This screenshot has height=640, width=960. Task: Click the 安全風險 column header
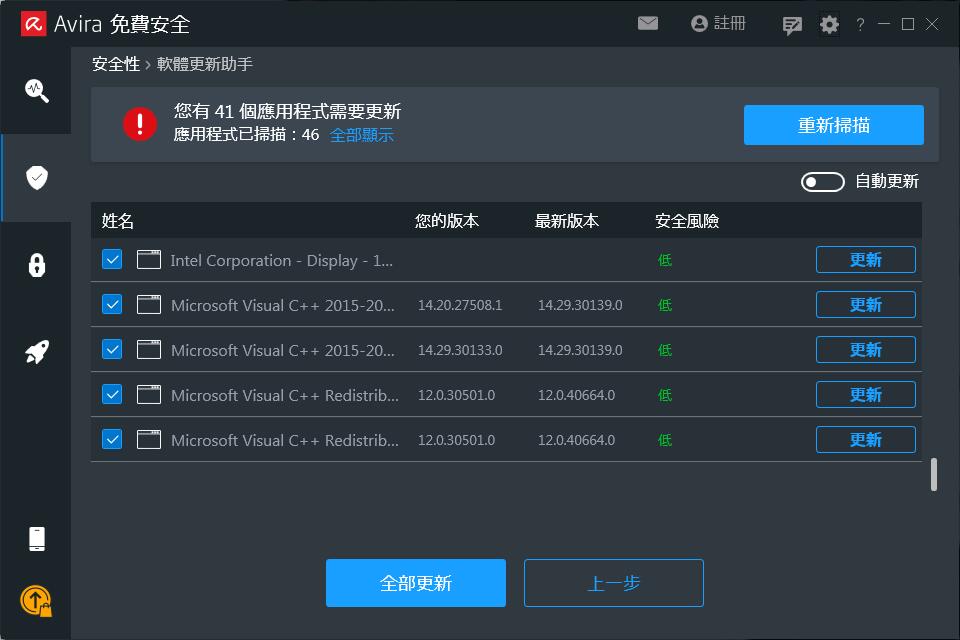(687, 220)
